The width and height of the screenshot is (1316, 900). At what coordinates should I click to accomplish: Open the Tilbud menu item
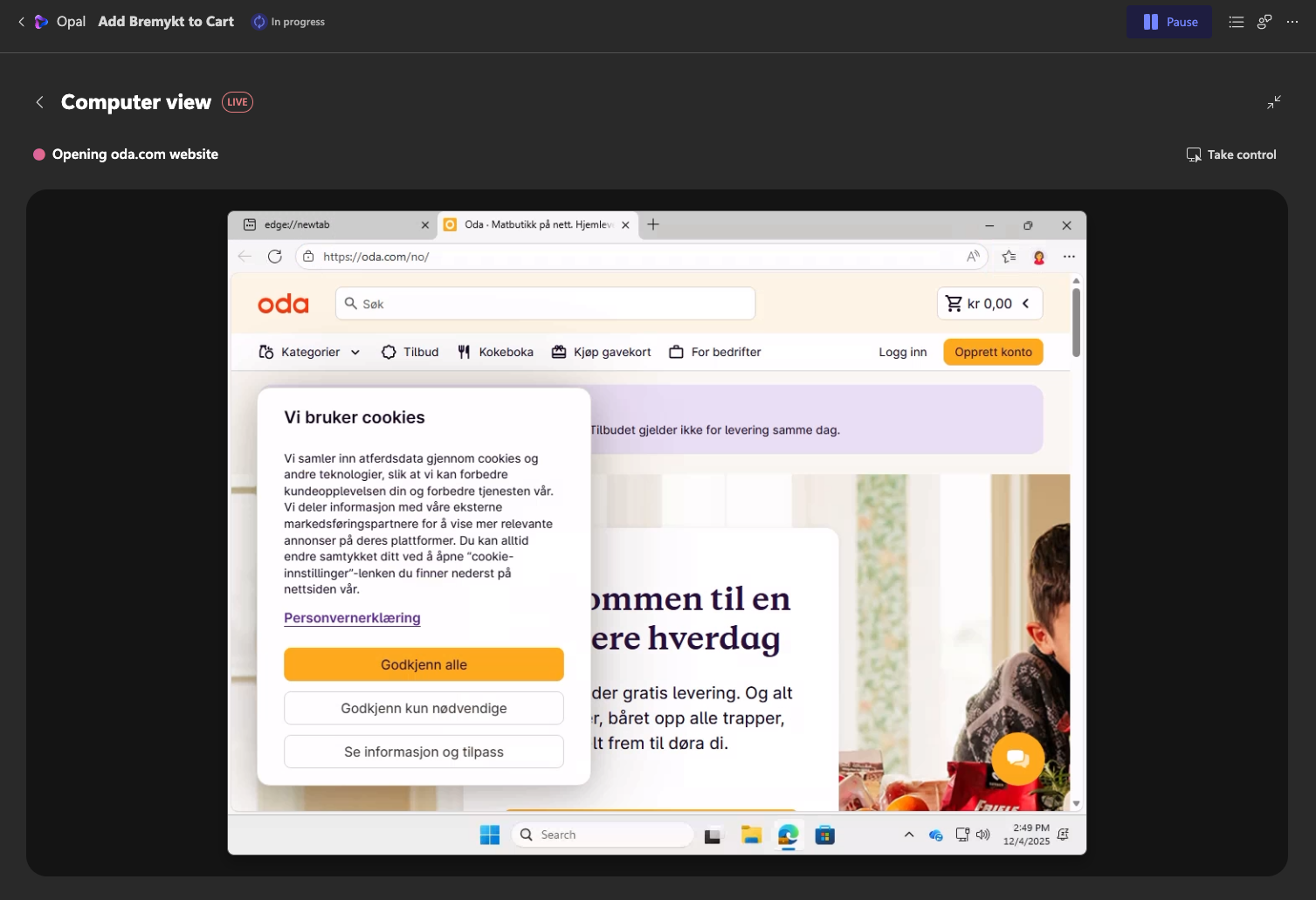point(410,352)
